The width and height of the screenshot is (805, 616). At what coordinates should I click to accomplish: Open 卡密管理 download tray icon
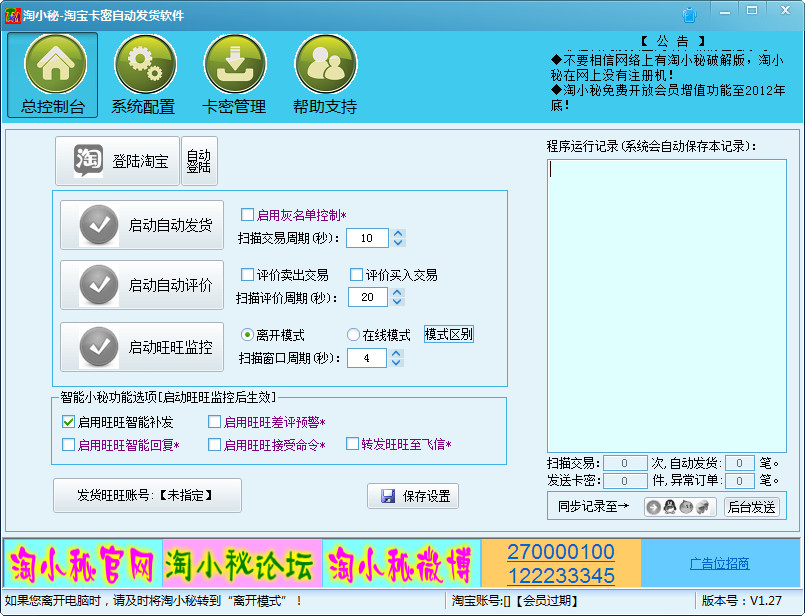[x=234, y=75]
